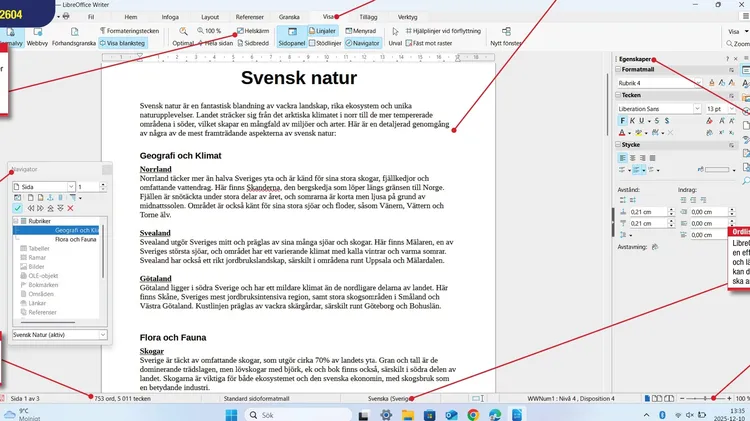The width and height of the screenshot is (750, 421).
Task: Toggle Bold in the Tecken sidebar panel
Action: click(x=623, y=120)
